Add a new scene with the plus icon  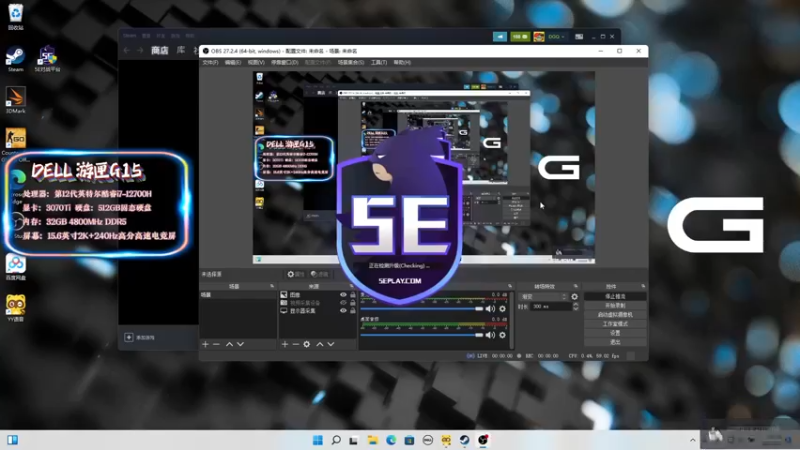point(205,344)
